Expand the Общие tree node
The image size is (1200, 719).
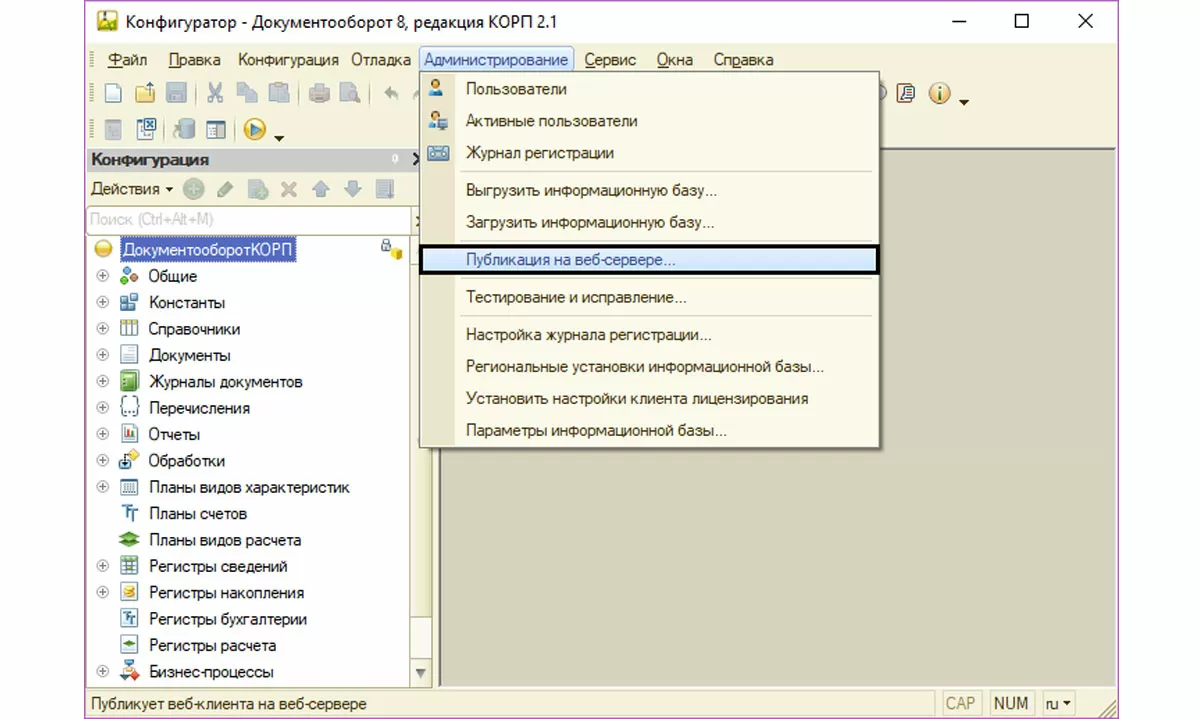pos(102,276)
